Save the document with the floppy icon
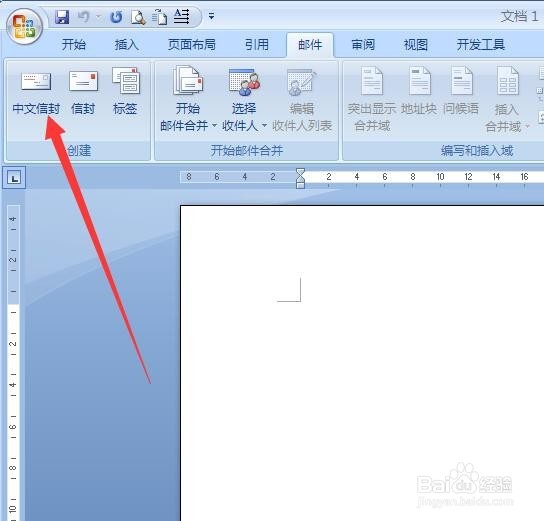This screenshot has width=544, height=521. click(x=62, y=17)
